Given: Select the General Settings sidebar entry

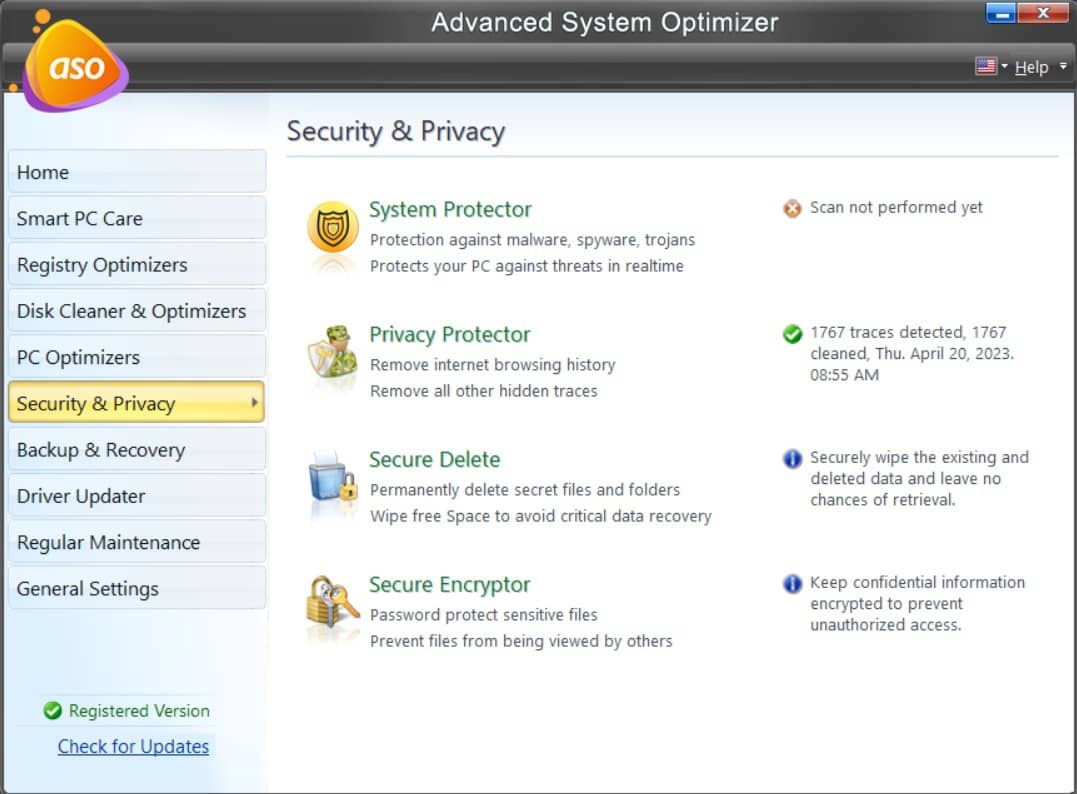Looking at the screenshot, I should (x=136, y=589).
